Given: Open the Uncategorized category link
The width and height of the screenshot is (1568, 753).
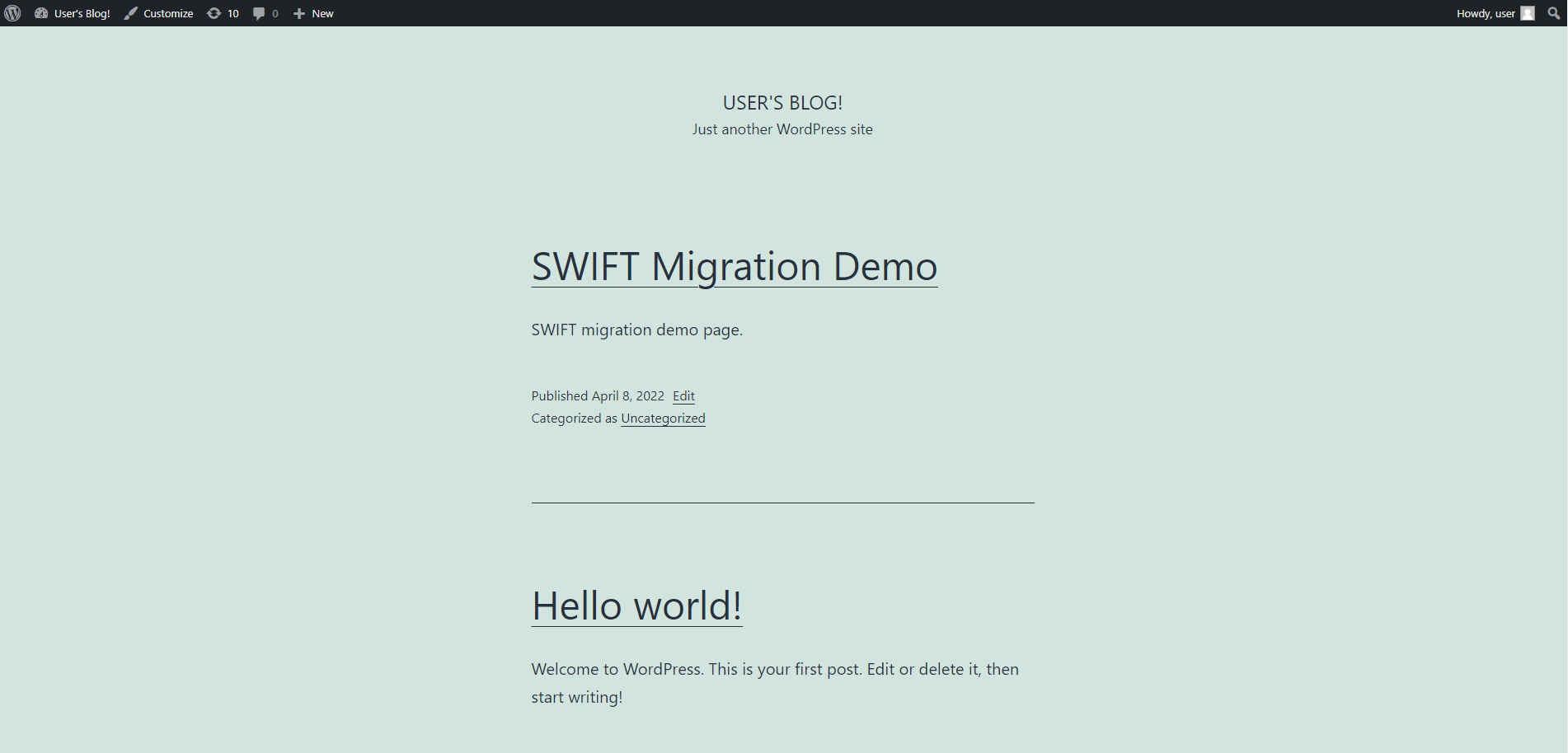Looking at the screenshot, I should point(664,419).
